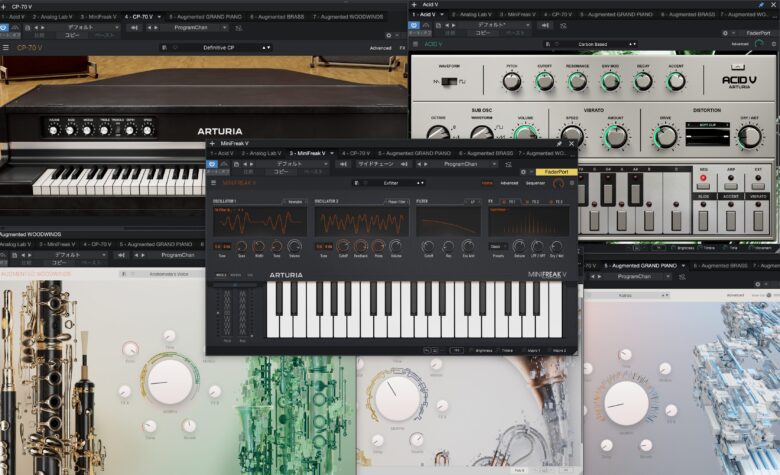The width and height of the screenshot is (780, 475).
Task: Open the MiniFreak V settings gear beside FaderPort
Action: (523, 172)
